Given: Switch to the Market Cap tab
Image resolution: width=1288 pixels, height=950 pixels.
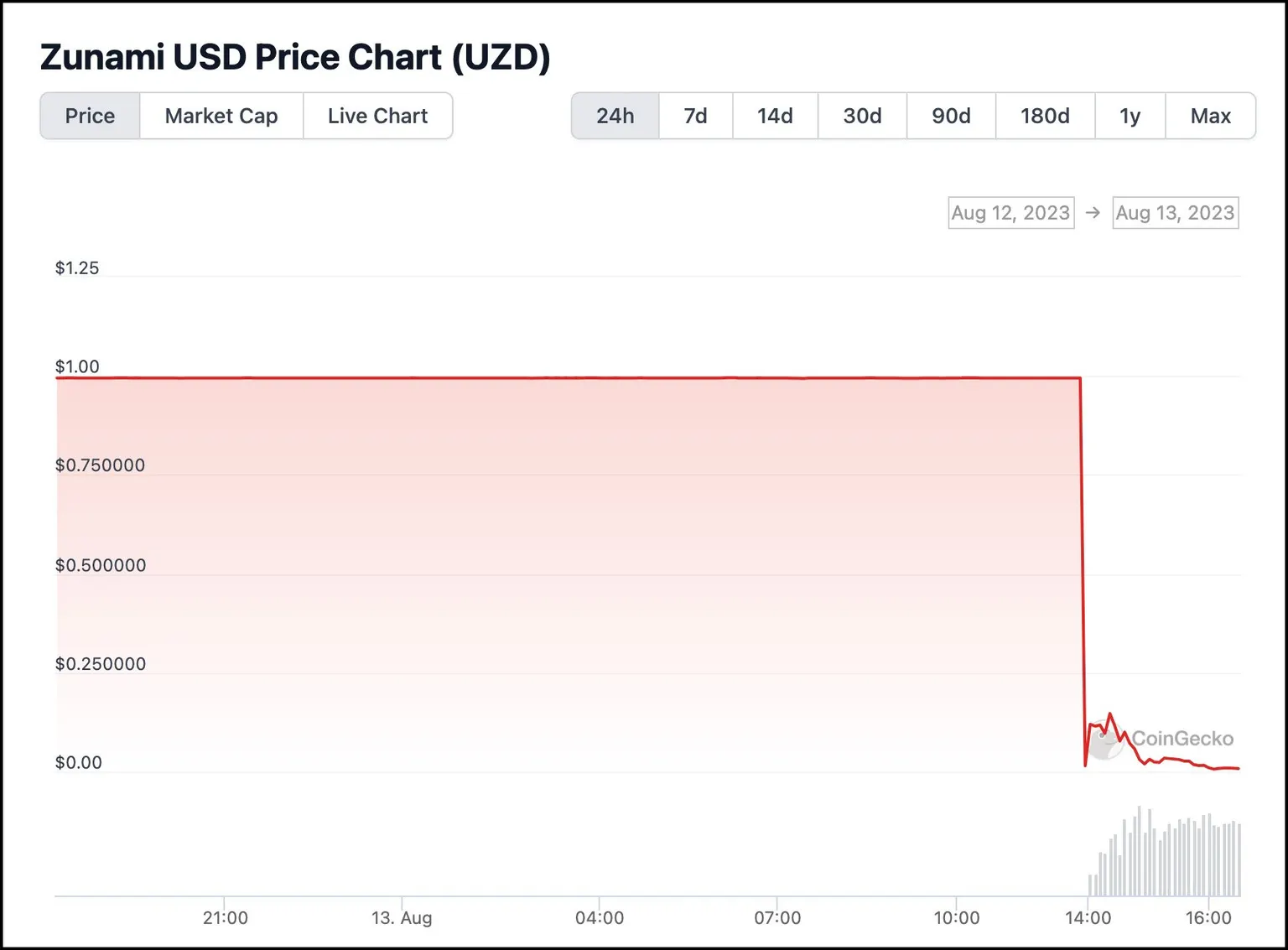Looking at the screenshot, I should [221, 116].
